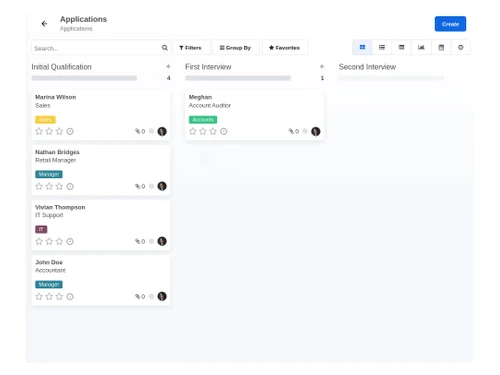
Task: Open attachments on Vivian Thompson card
Action: (140, 241)
